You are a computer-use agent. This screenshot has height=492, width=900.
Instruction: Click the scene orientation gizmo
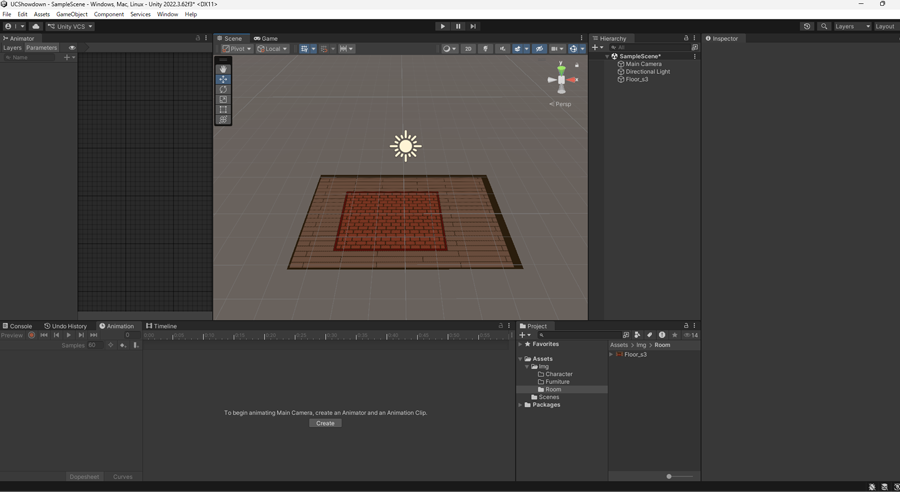coord(562,80)
